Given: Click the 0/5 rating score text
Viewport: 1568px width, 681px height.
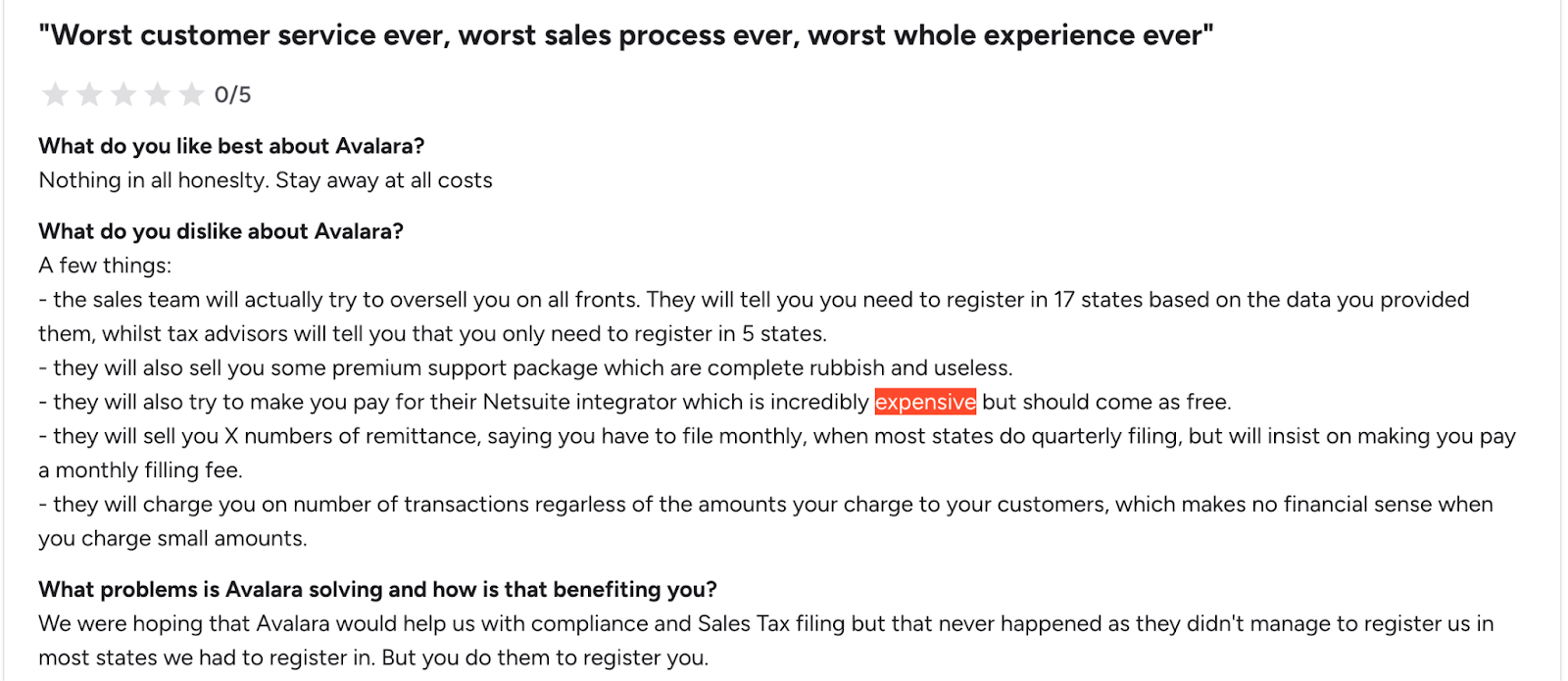Looking at the screenshot, I should pyautogui.click(x=233, y=95).
